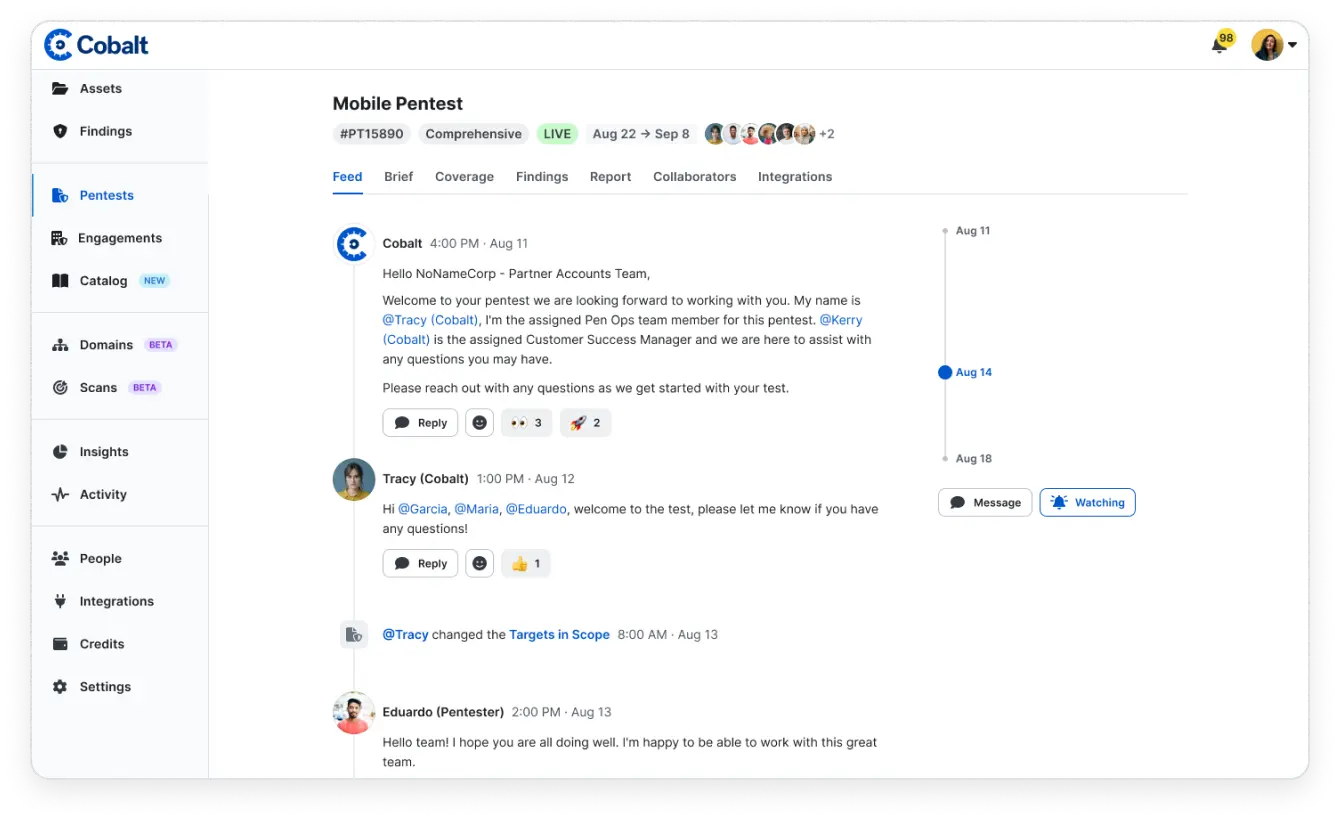
Task: Open user profile avatar menu
Action: tap(1274, 45)
